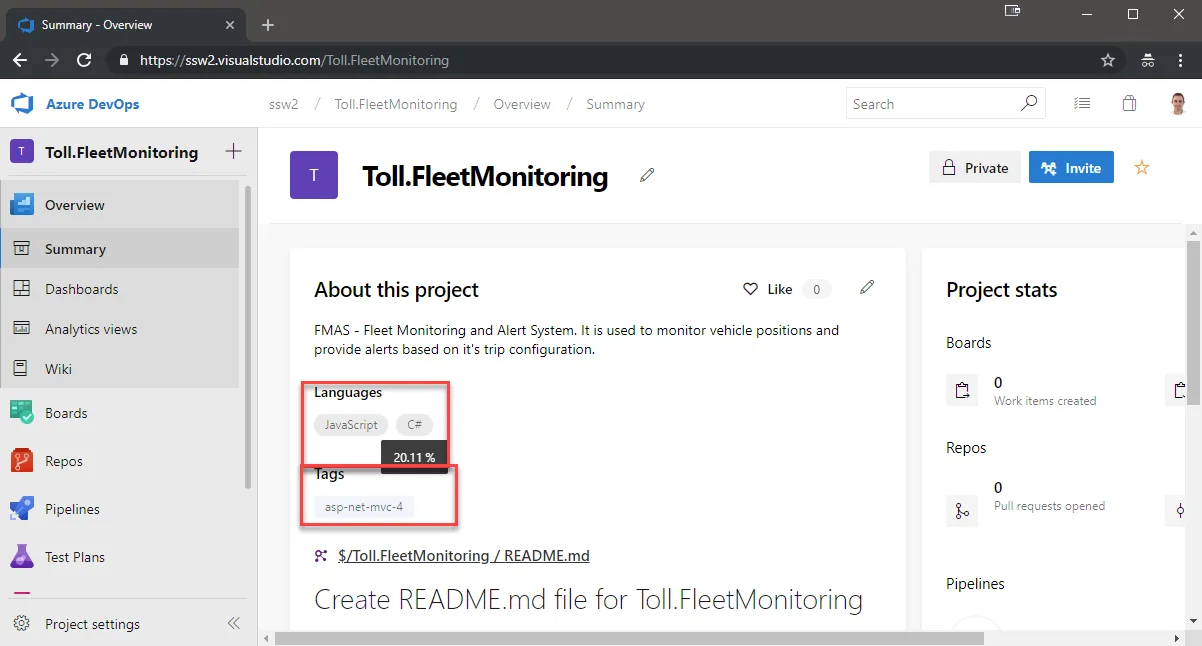The image size is (1202, 646).
Task: Click the Invite button
Action: [1071, 168]
